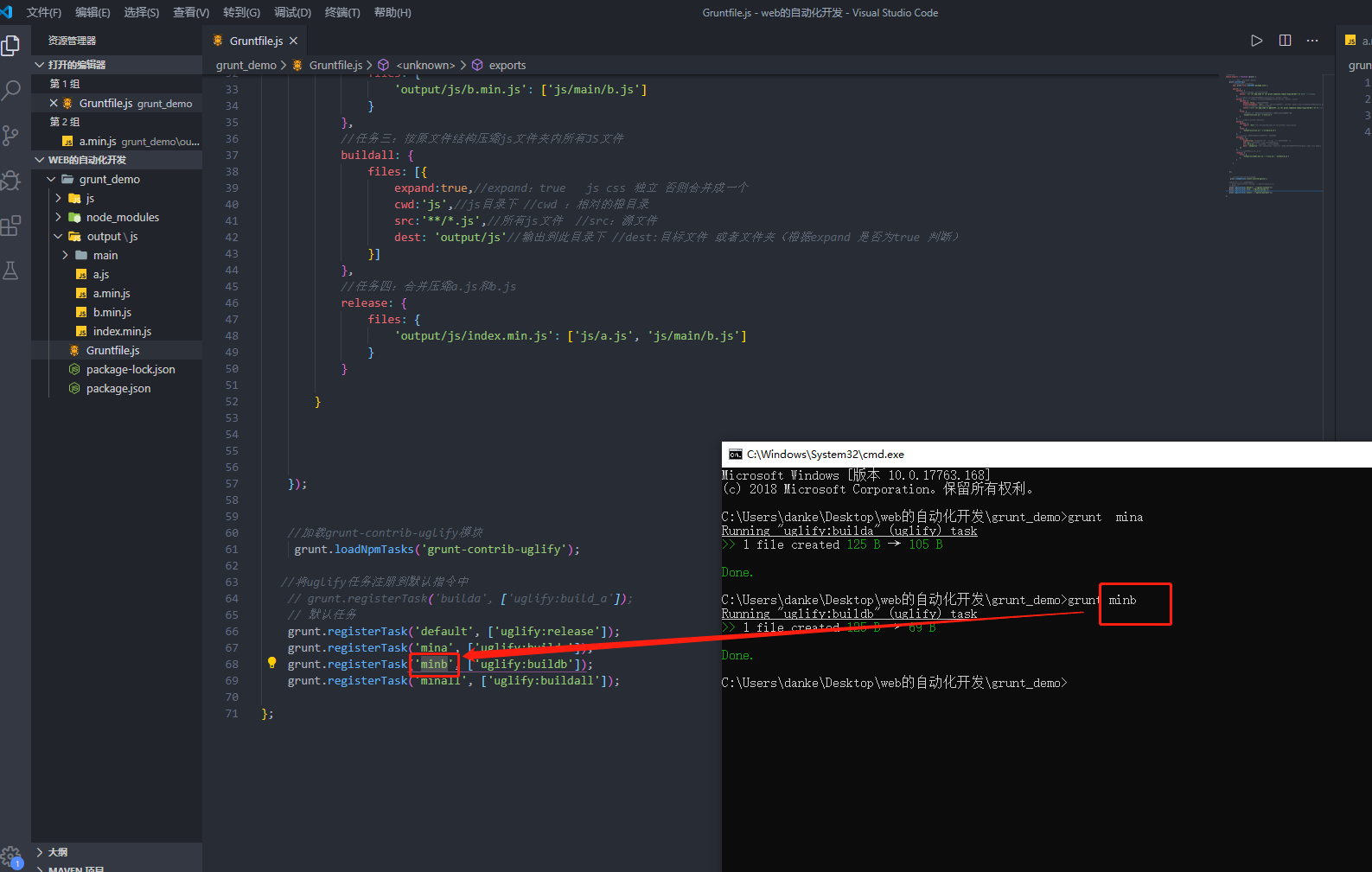Open the Search view in activity bar
This screenshot has width=1372, height=872.
click(x=11, y=90)
